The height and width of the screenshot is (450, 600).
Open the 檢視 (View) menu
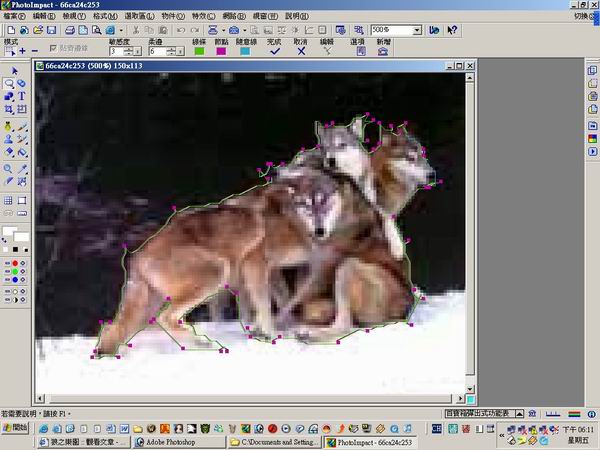tap(74, 16)
